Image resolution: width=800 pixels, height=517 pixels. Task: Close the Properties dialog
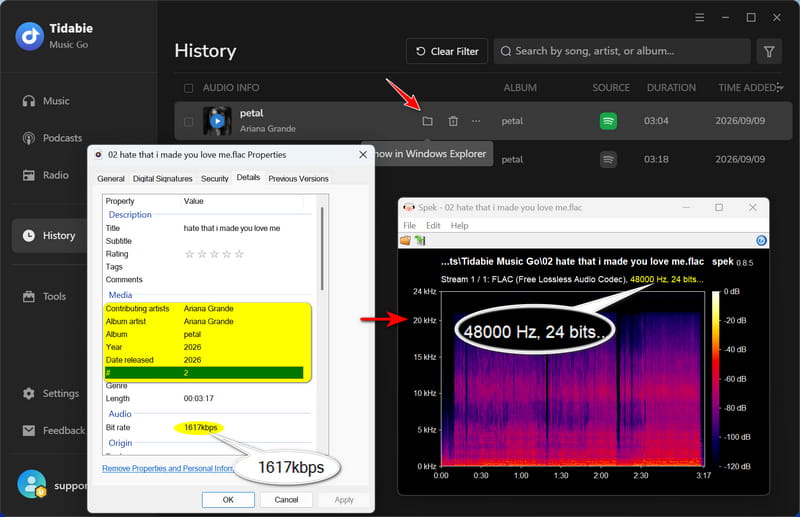coord(363,155)
